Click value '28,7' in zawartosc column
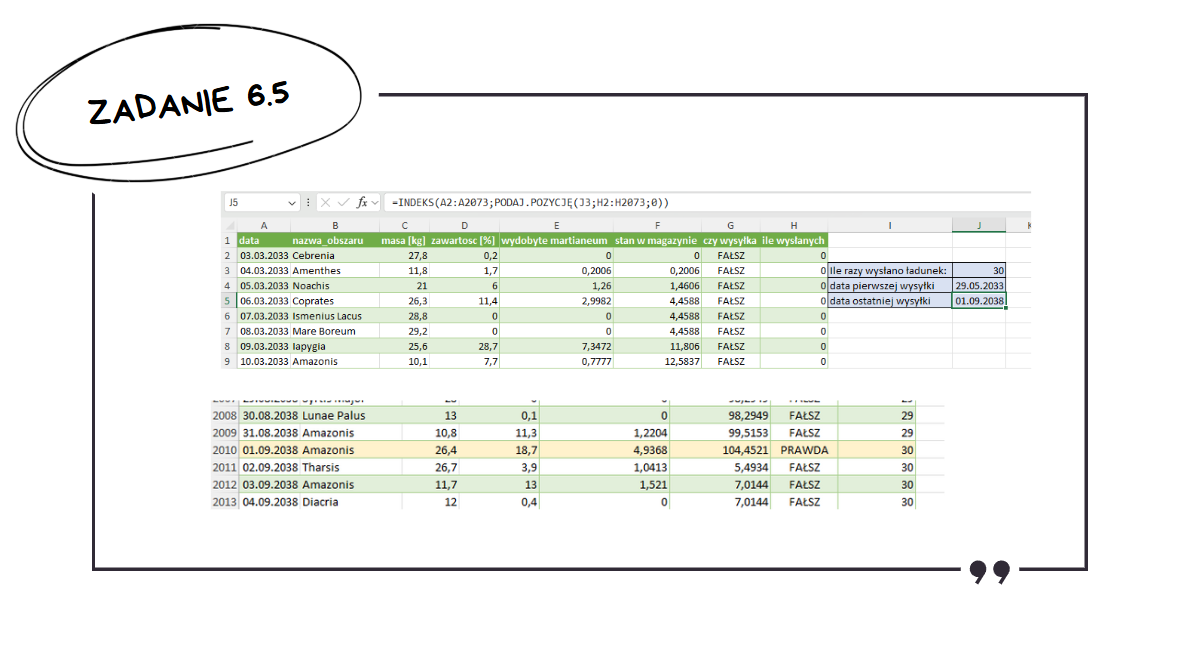Screen dimensions: 1179x663 (x=488, y=347)
